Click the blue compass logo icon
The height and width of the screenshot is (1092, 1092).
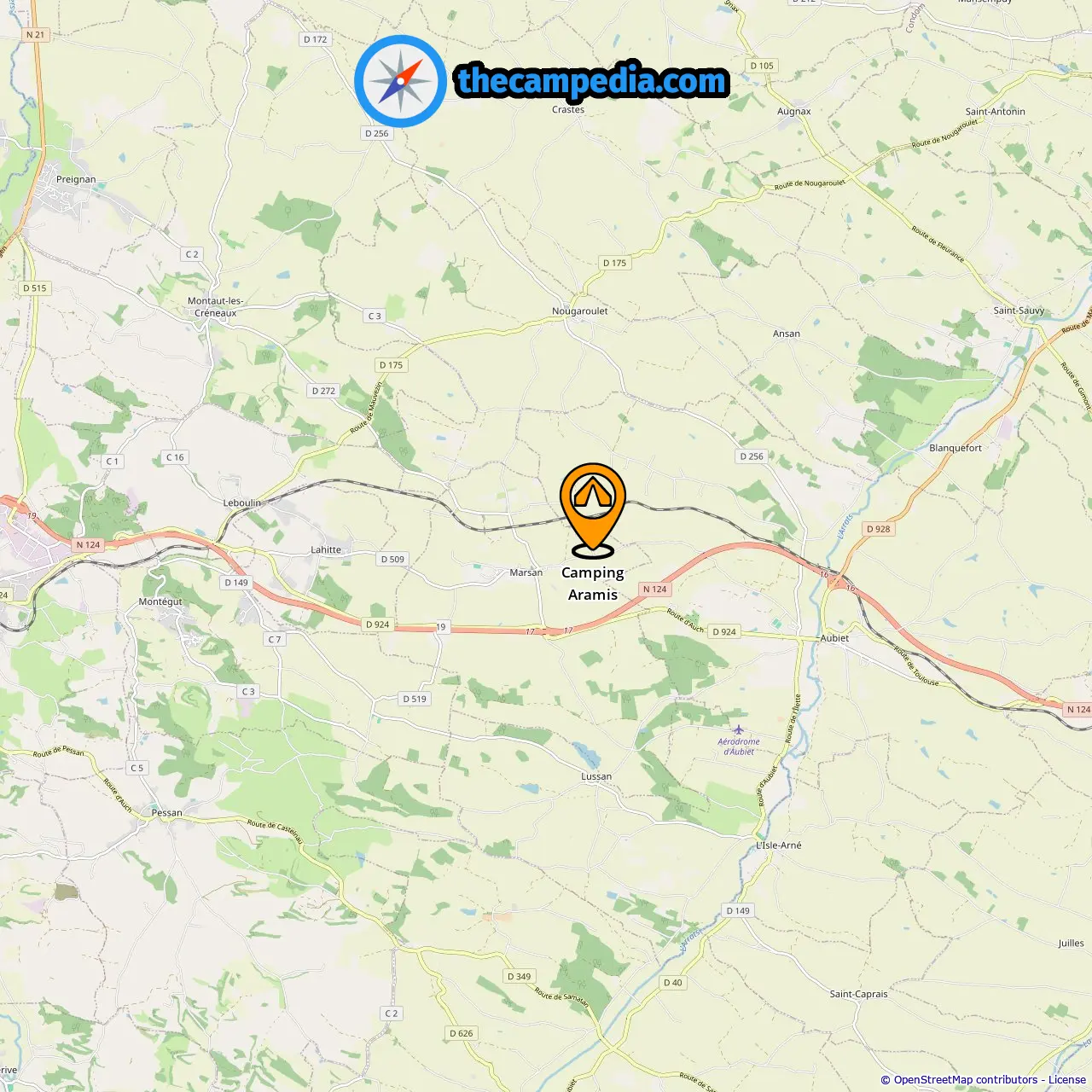click(400, 81)
